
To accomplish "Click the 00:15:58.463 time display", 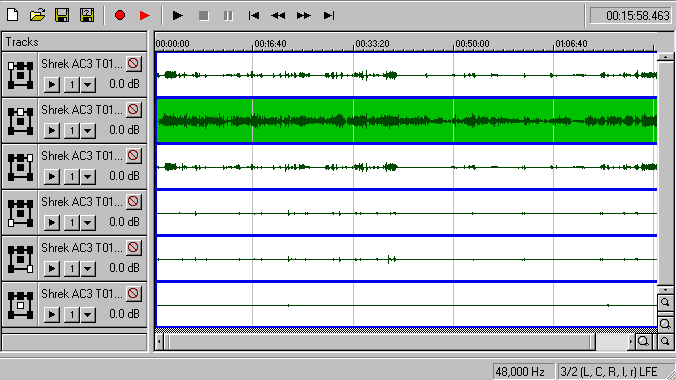I will pyautogui.click(x=631, y=16).
